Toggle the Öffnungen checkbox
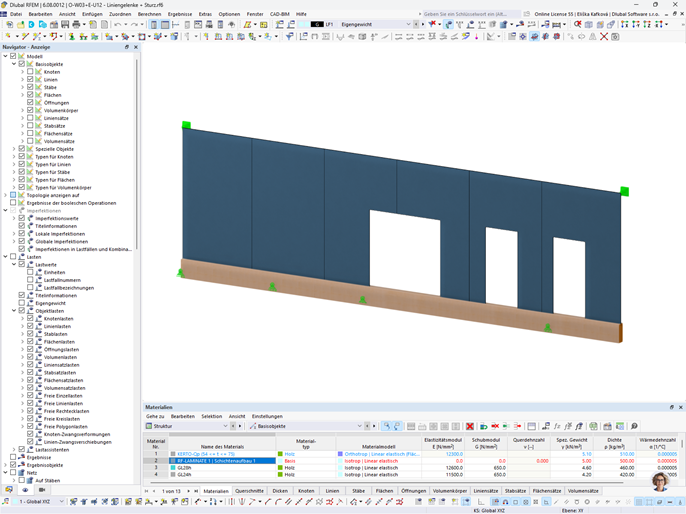This screenshot has width=686, height=514. coord(30,102)
